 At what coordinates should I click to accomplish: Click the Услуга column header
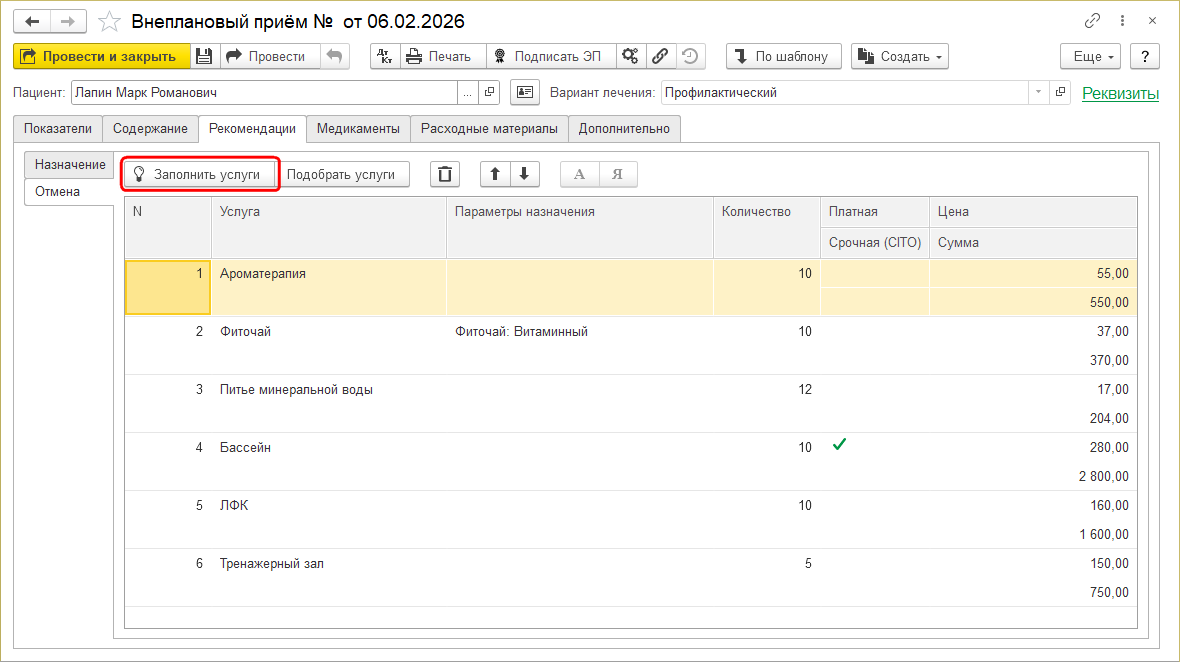pyautogui.click(x=329, y=227)
